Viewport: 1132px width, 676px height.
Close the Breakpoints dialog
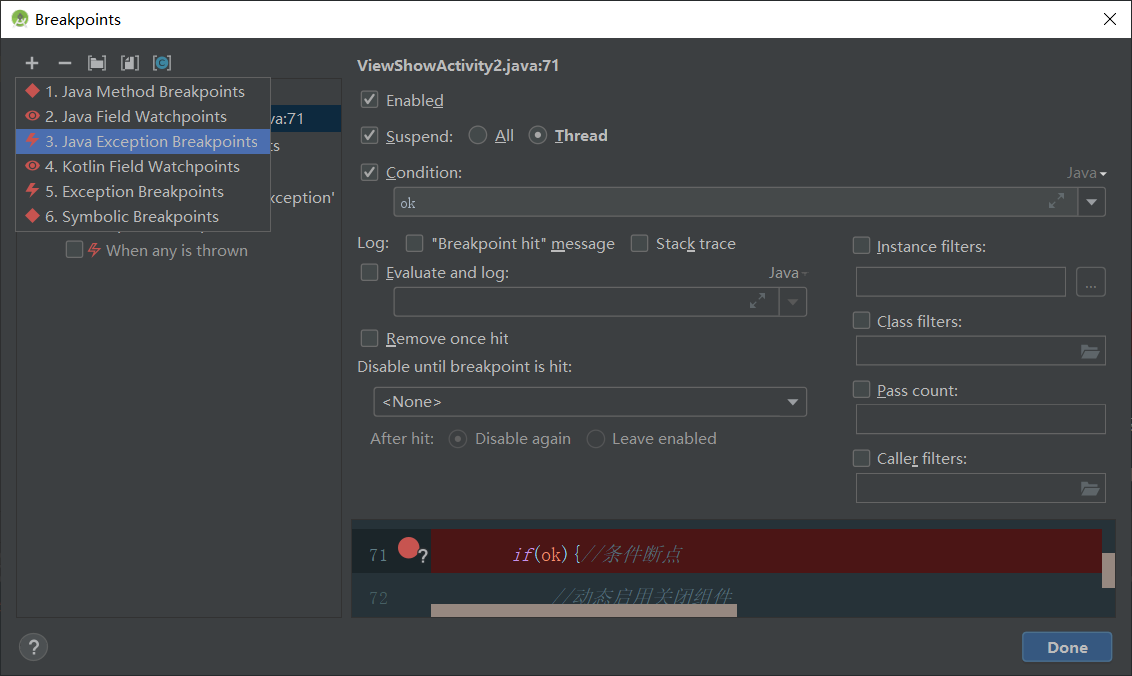tap(1110, 19)
